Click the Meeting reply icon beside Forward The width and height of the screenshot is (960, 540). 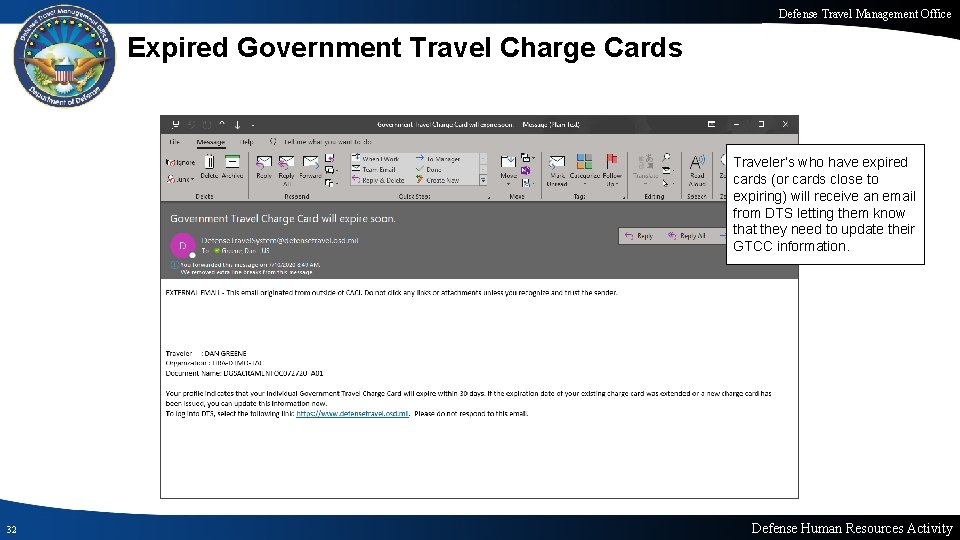click(329, 158)
